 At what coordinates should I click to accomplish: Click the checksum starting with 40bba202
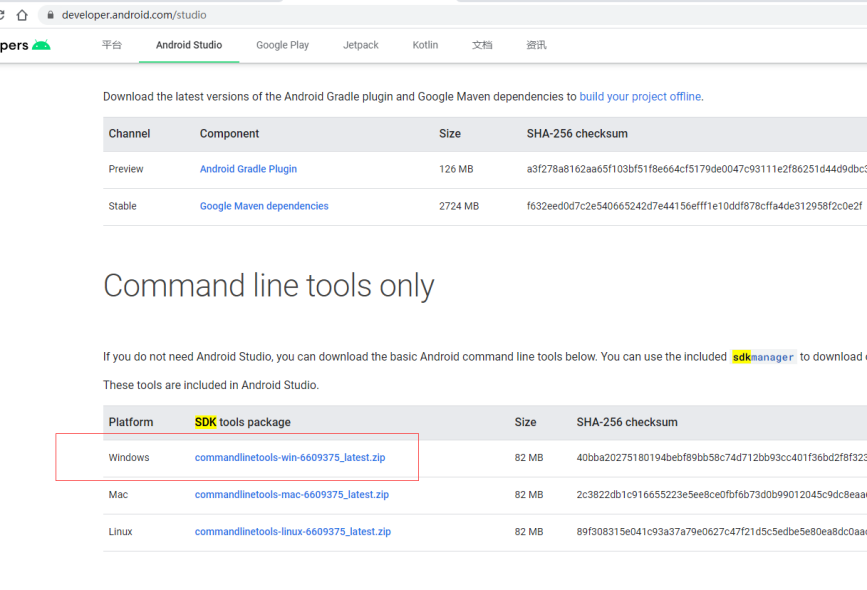pos(722,457)
